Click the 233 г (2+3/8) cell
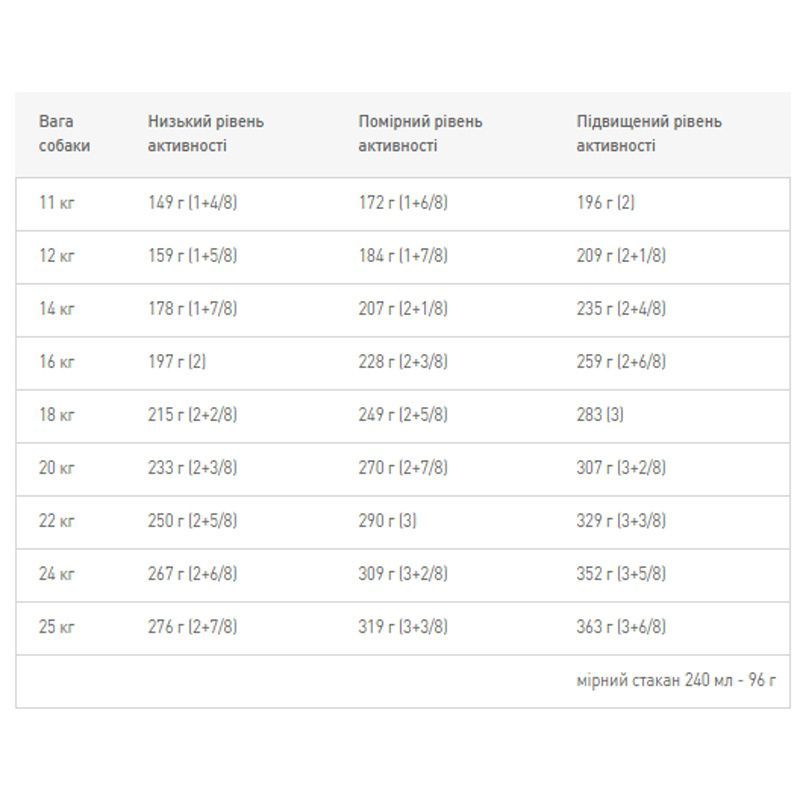 tap(193, 468)
